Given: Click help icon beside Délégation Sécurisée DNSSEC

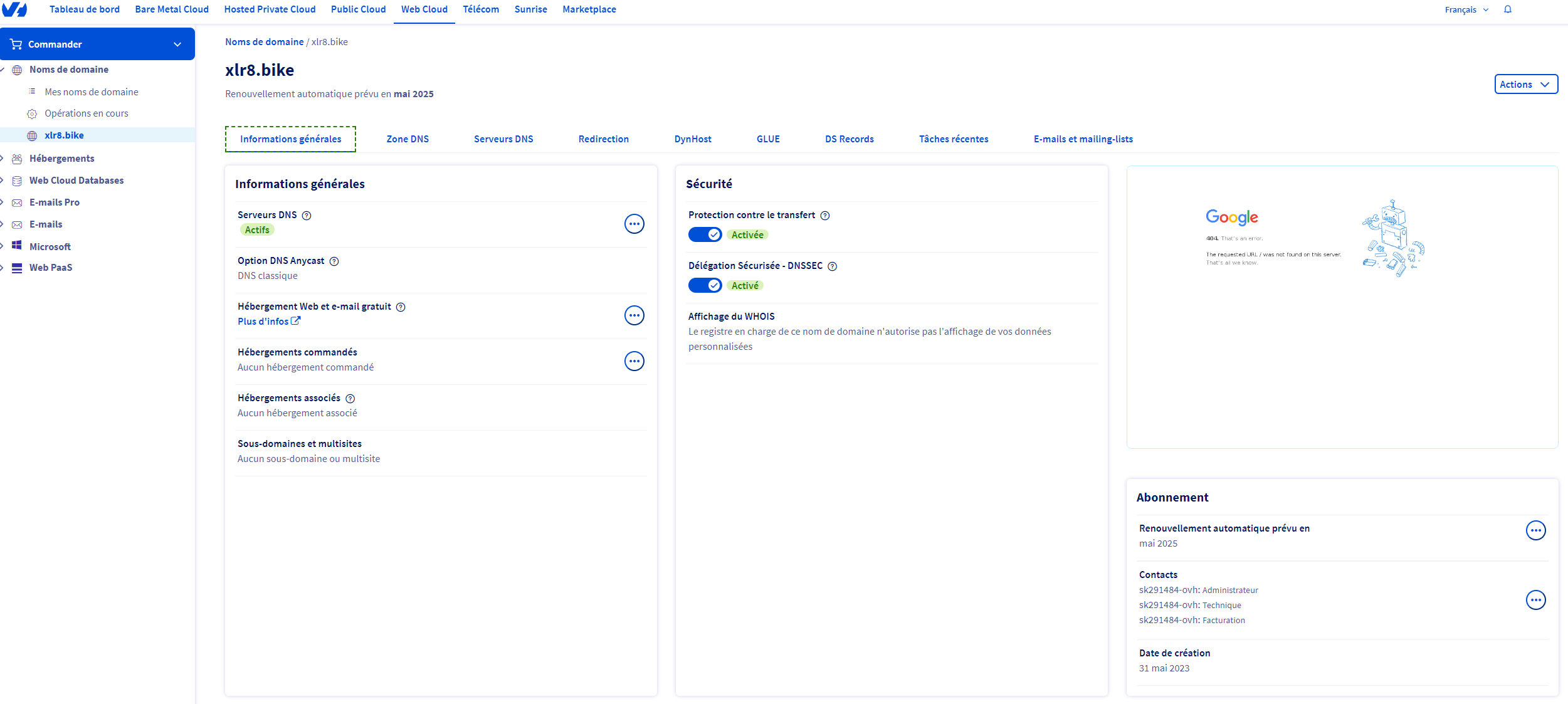Looking at the screenshot, I should click(832, 266).
